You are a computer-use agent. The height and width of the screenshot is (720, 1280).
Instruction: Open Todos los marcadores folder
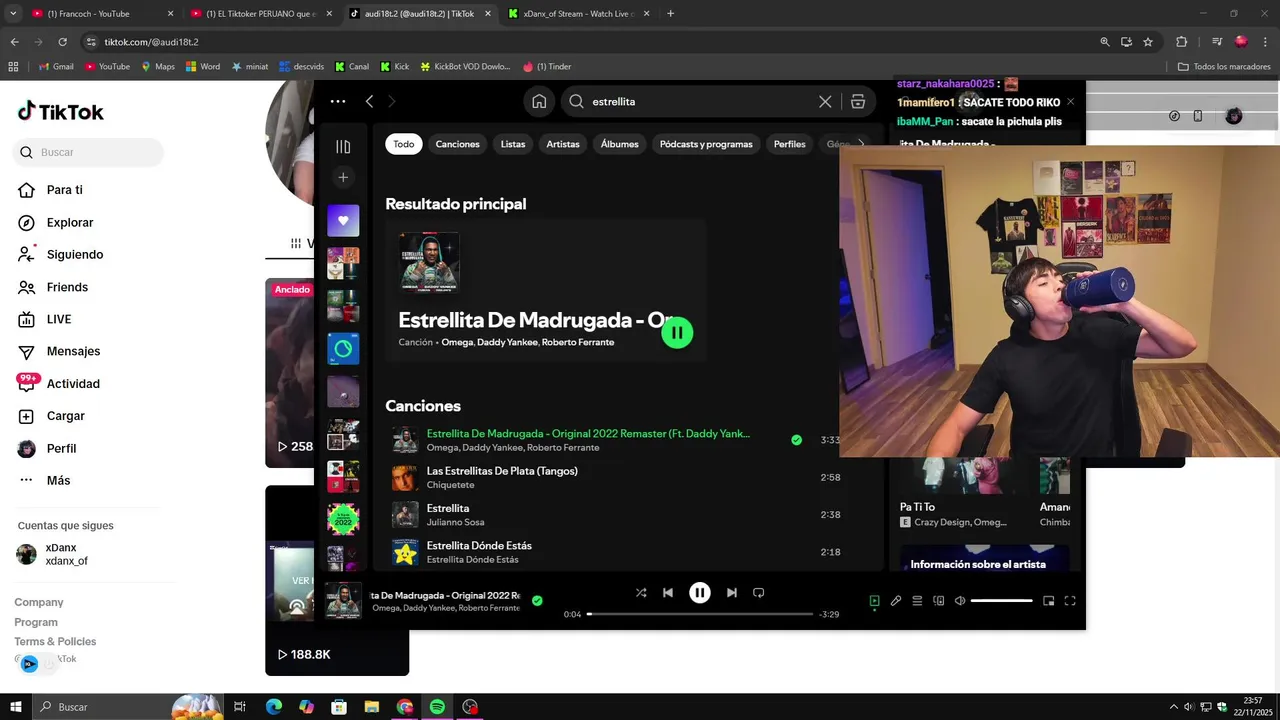pos(1224,67)
